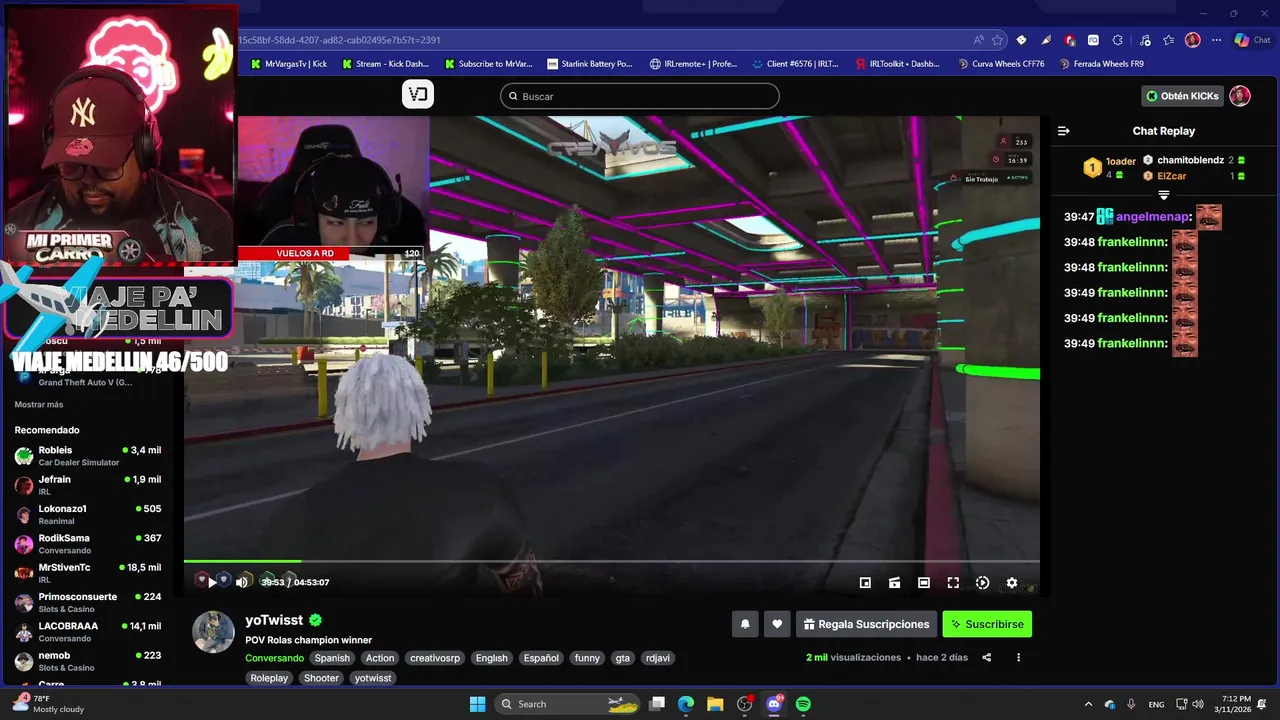Screen dimensions: 1280x720
Task: Click the green Suscribirse button
Action: [987, 624]
